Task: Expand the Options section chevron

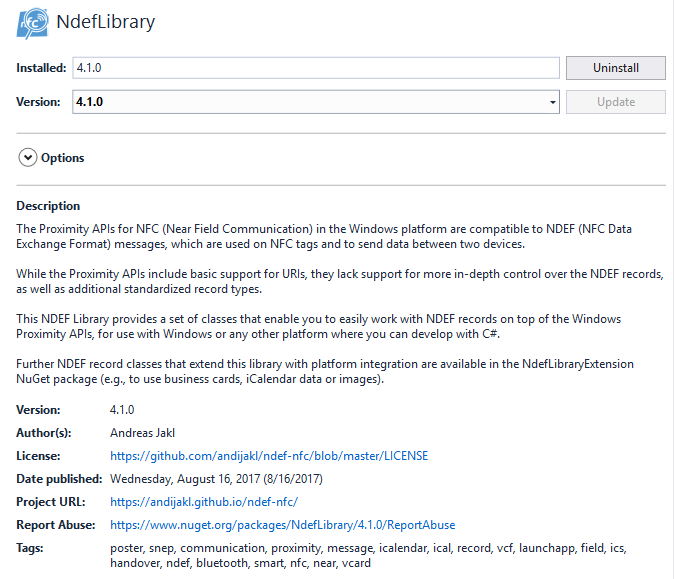Action: [x=28, y=158]
